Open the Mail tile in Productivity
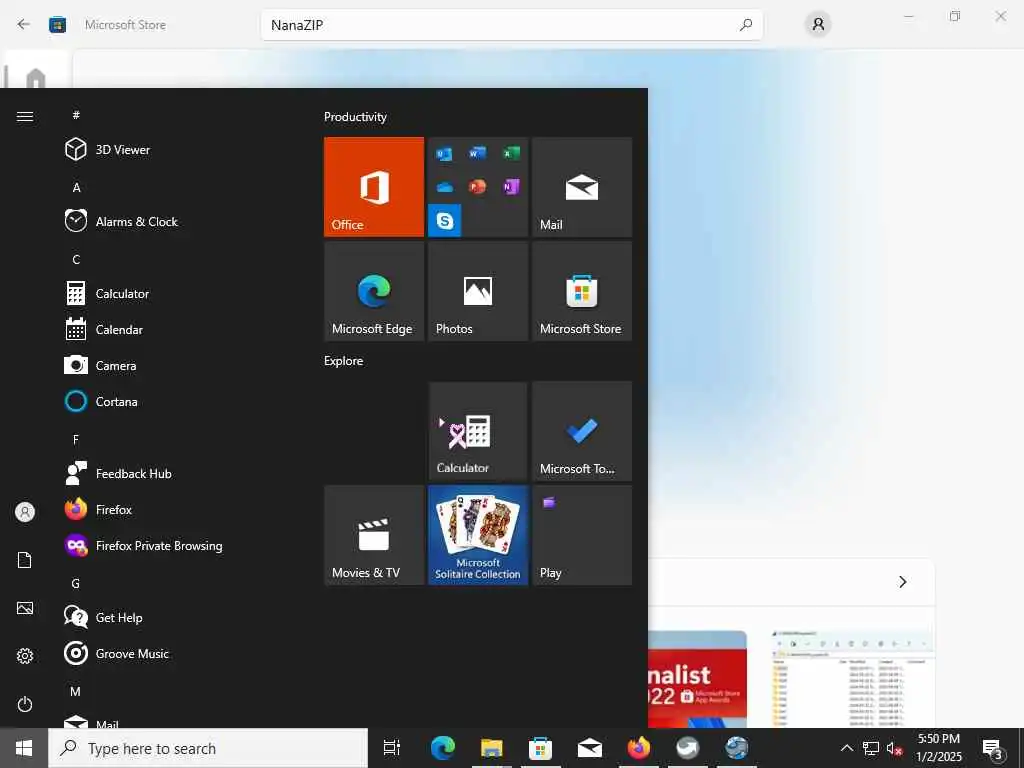 pyautogui.click(x=582, y=187)
